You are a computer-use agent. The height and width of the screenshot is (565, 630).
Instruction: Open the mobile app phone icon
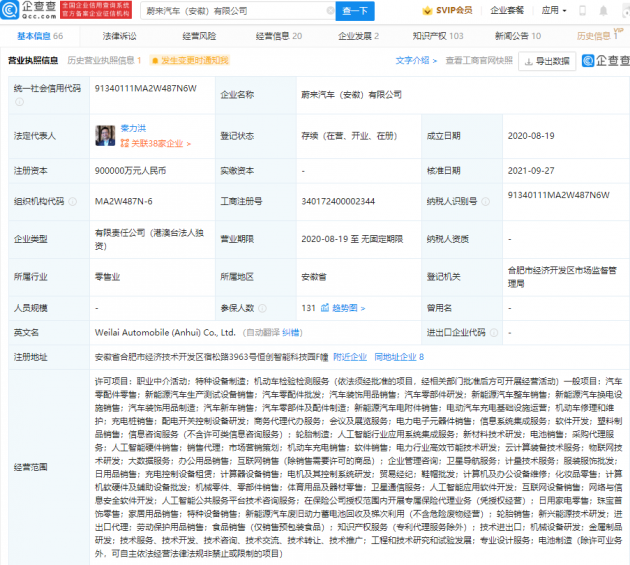(583, 11)
